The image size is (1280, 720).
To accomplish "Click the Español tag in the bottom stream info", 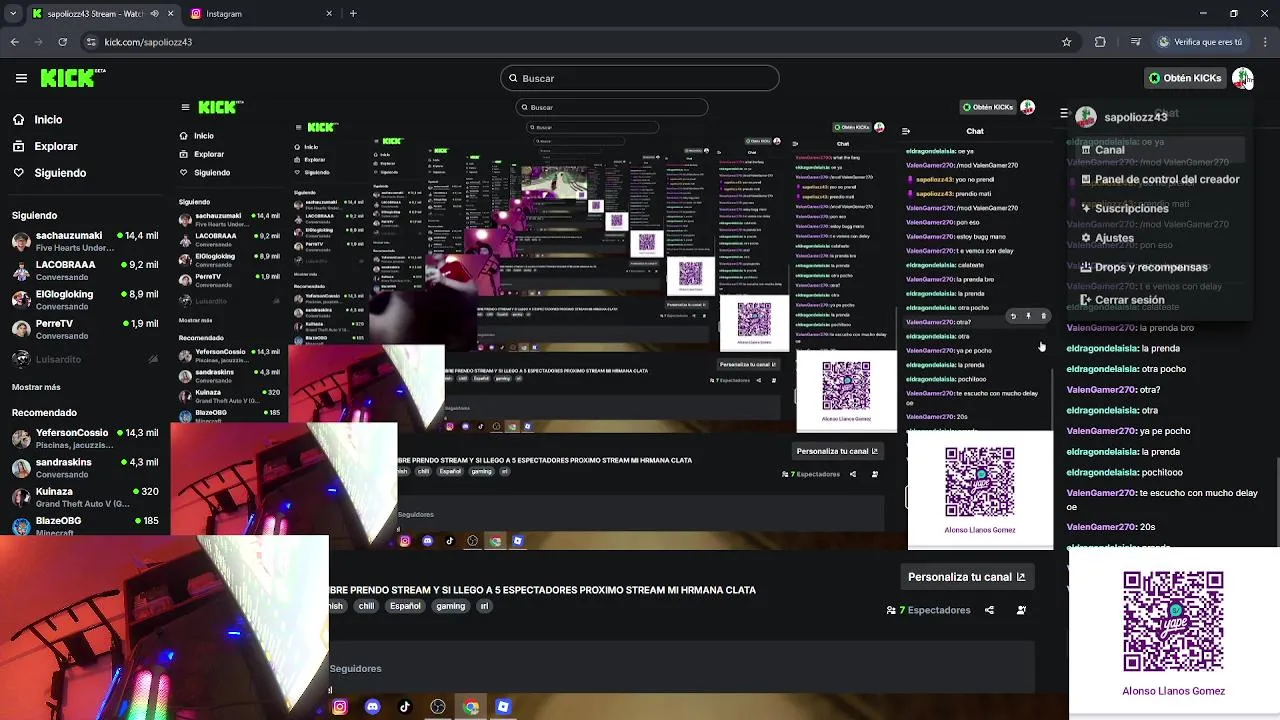I will 405,606.
